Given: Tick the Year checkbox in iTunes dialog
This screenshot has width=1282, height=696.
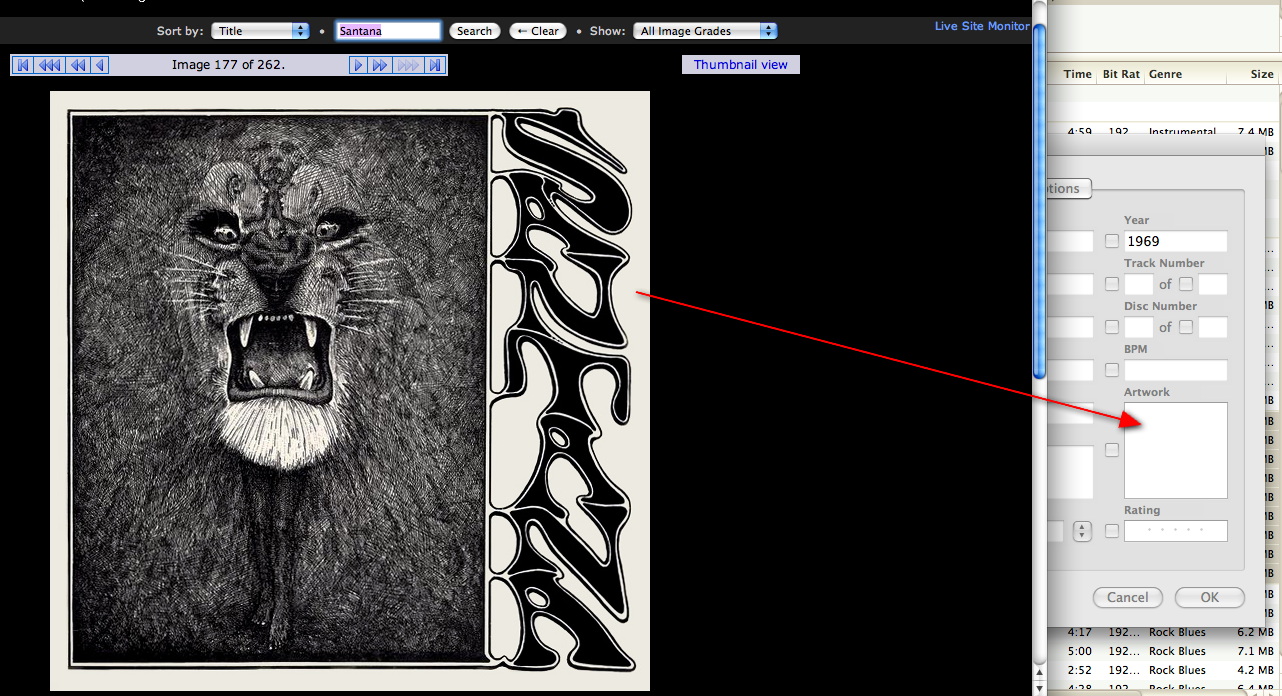Looking at the screenshot, I should pos(1112,241).
